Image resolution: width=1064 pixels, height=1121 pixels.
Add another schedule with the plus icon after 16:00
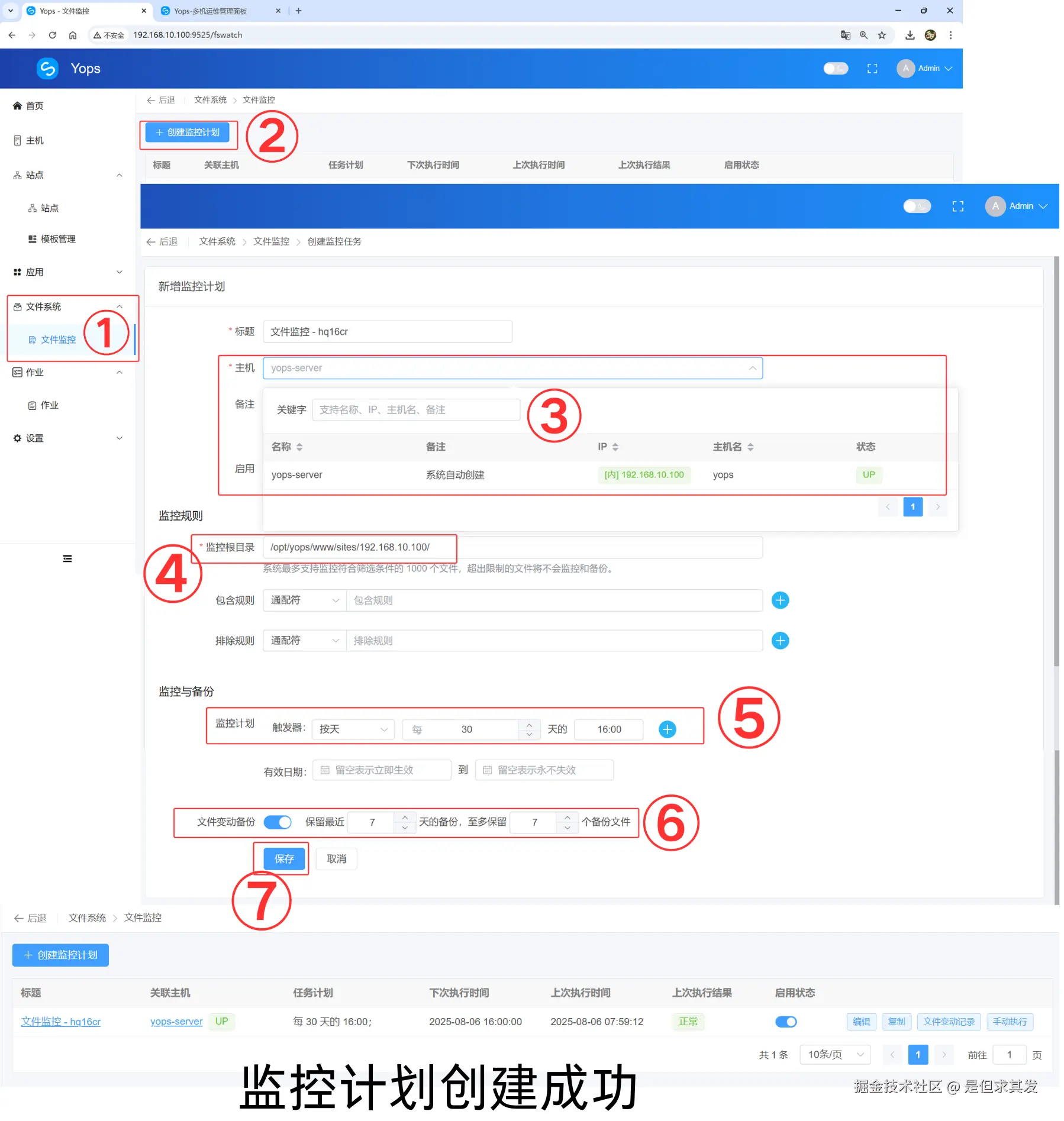tap(668, 729)
